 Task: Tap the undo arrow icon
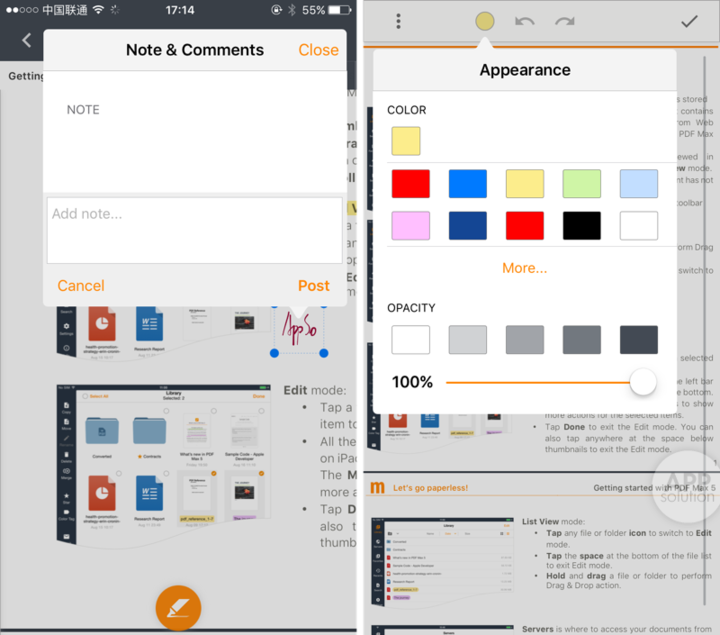click(x=525, y=21)
